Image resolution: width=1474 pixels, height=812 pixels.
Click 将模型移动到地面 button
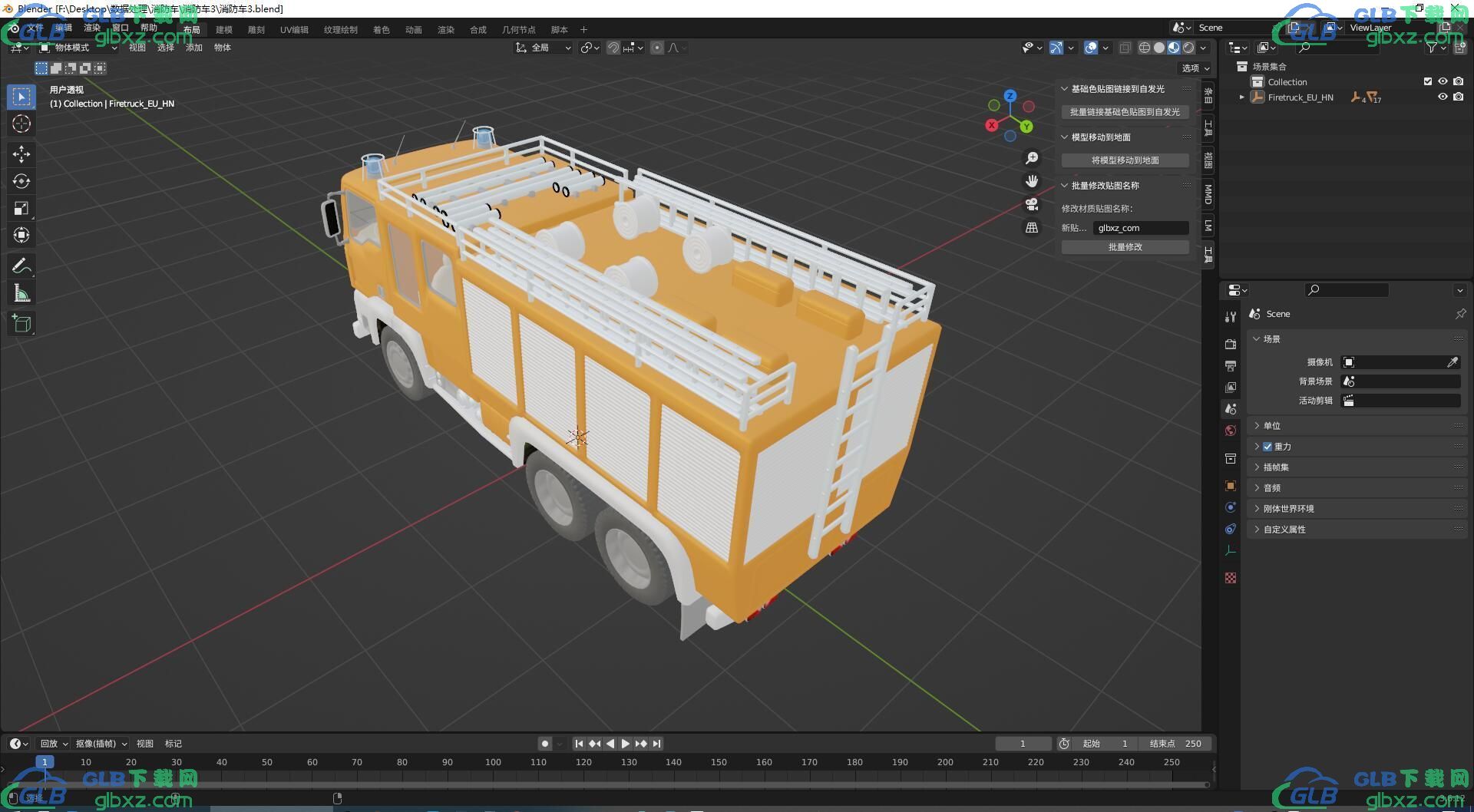pos(1125,160)
